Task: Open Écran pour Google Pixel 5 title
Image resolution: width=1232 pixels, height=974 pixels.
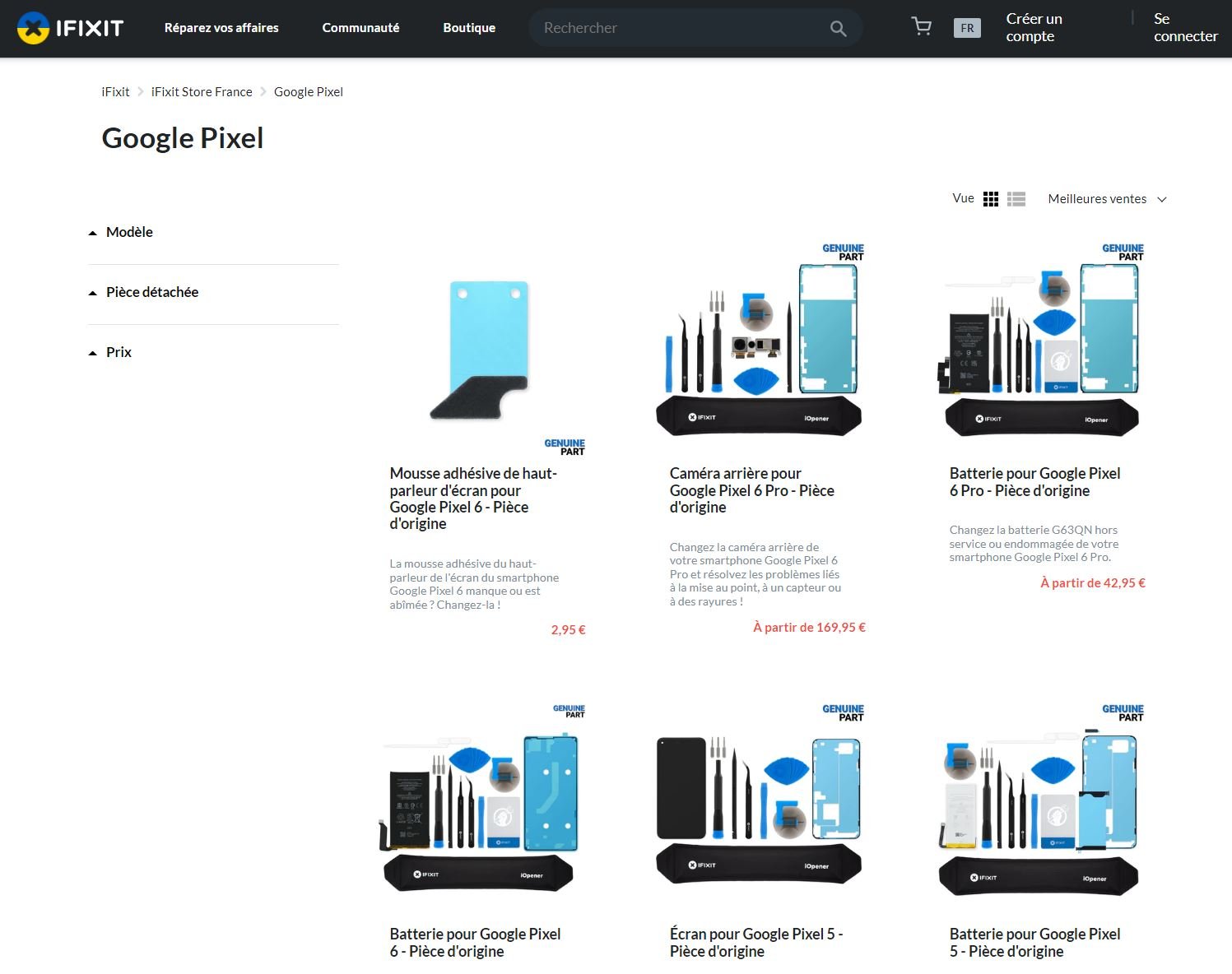Action: [x=755, y=942]
